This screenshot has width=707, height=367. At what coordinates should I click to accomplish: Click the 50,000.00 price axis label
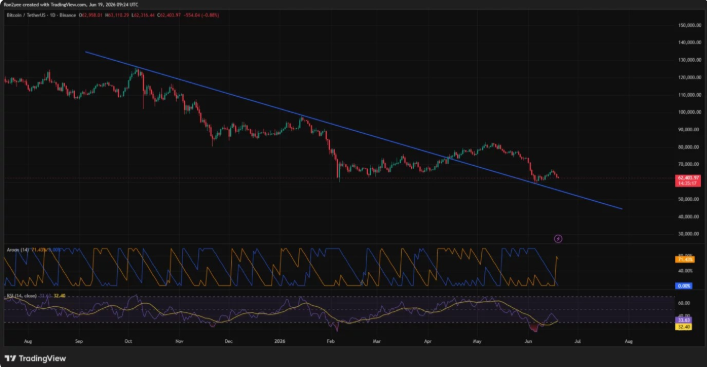pyautogui.click(x=689, y=199)
